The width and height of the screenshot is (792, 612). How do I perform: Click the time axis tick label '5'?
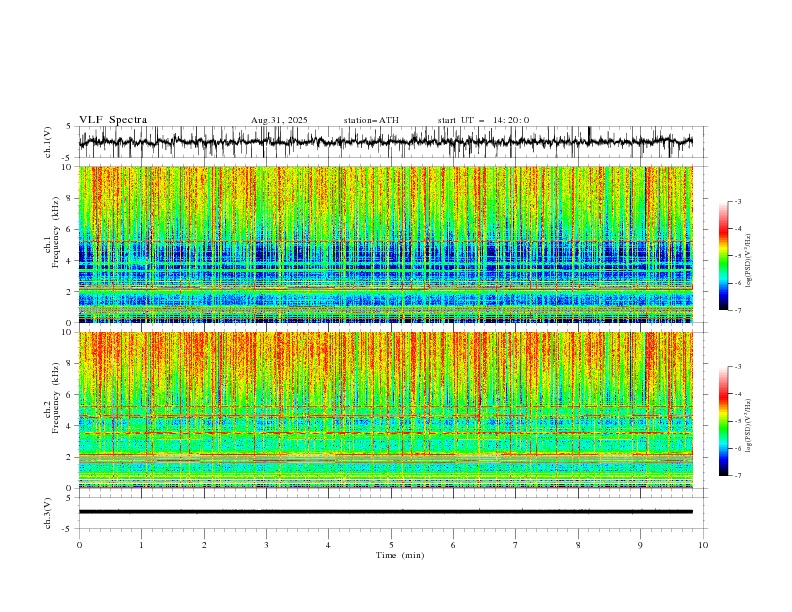391,545
